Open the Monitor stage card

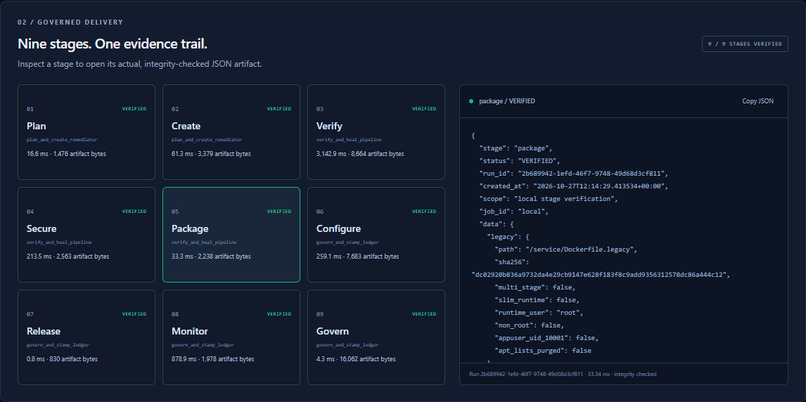click(231, 337)
